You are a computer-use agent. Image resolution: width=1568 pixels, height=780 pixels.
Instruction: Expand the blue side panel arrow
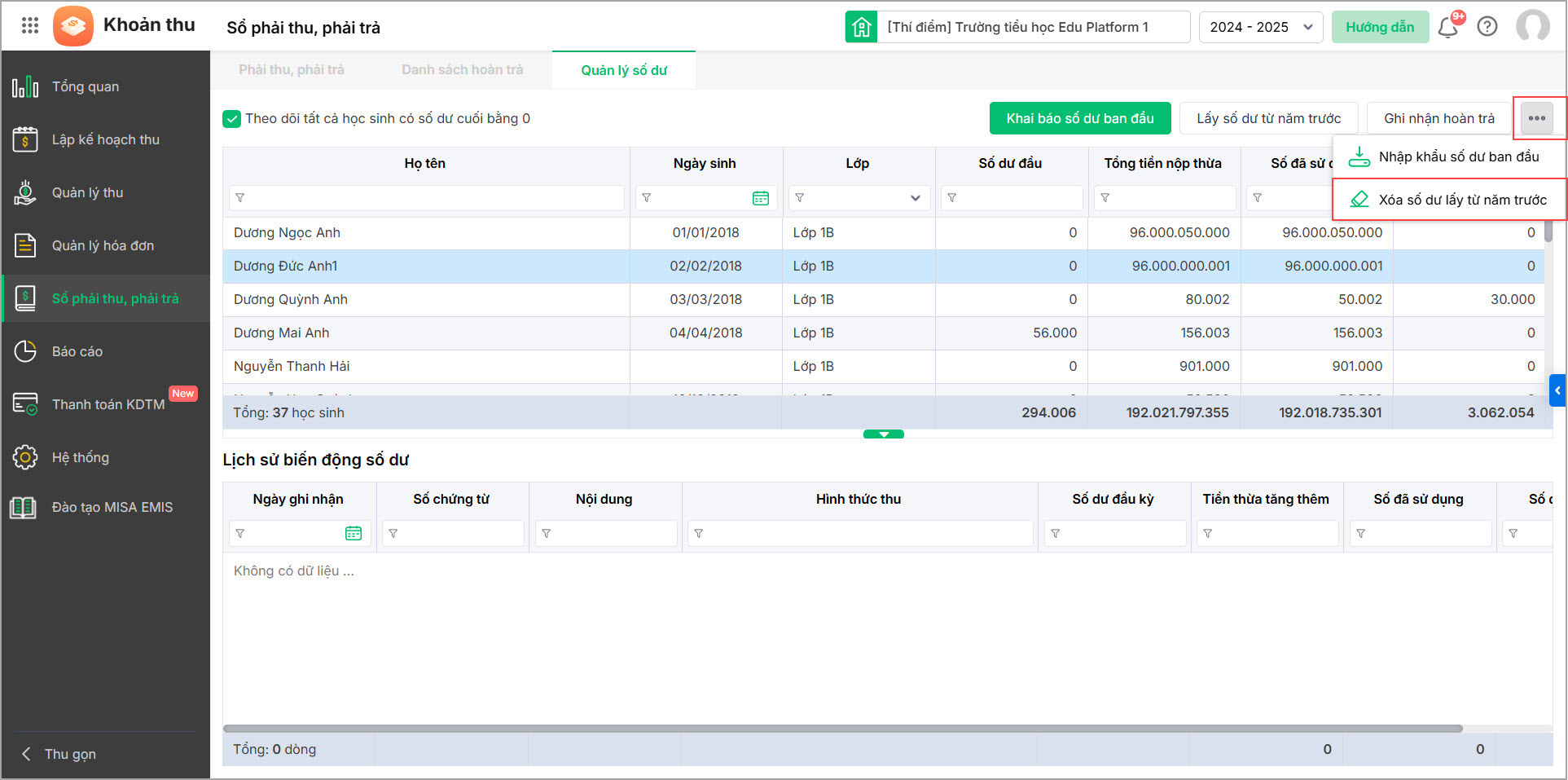[x=1557, y=390]
